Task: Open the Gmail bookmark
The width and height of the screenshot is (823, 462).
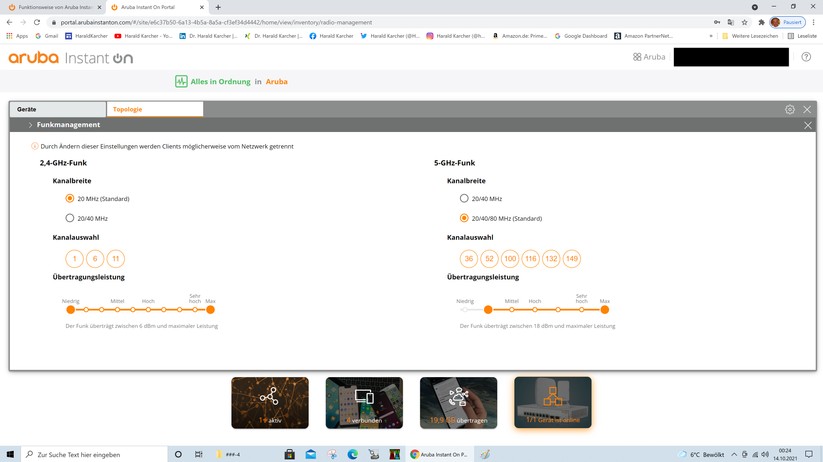Action: click(47, 36)
